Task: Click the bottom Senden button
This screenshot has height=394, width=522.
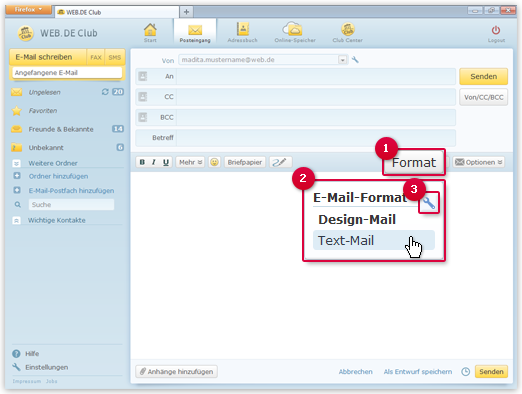Action: click(x=491, y=371)
